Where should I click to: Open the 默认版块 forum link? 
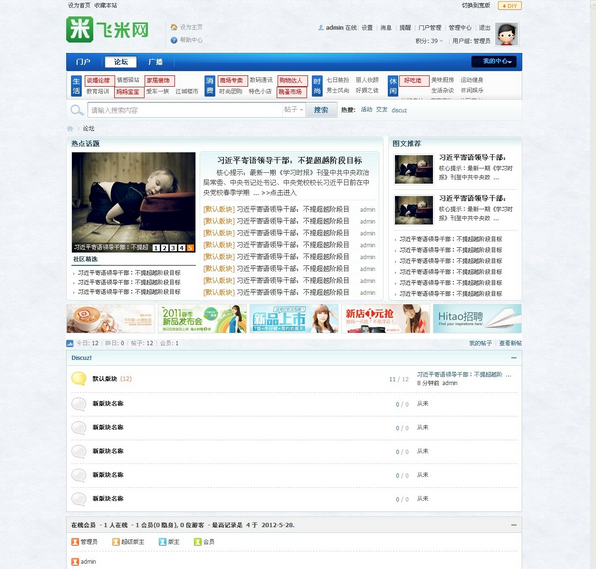[105, 379]
